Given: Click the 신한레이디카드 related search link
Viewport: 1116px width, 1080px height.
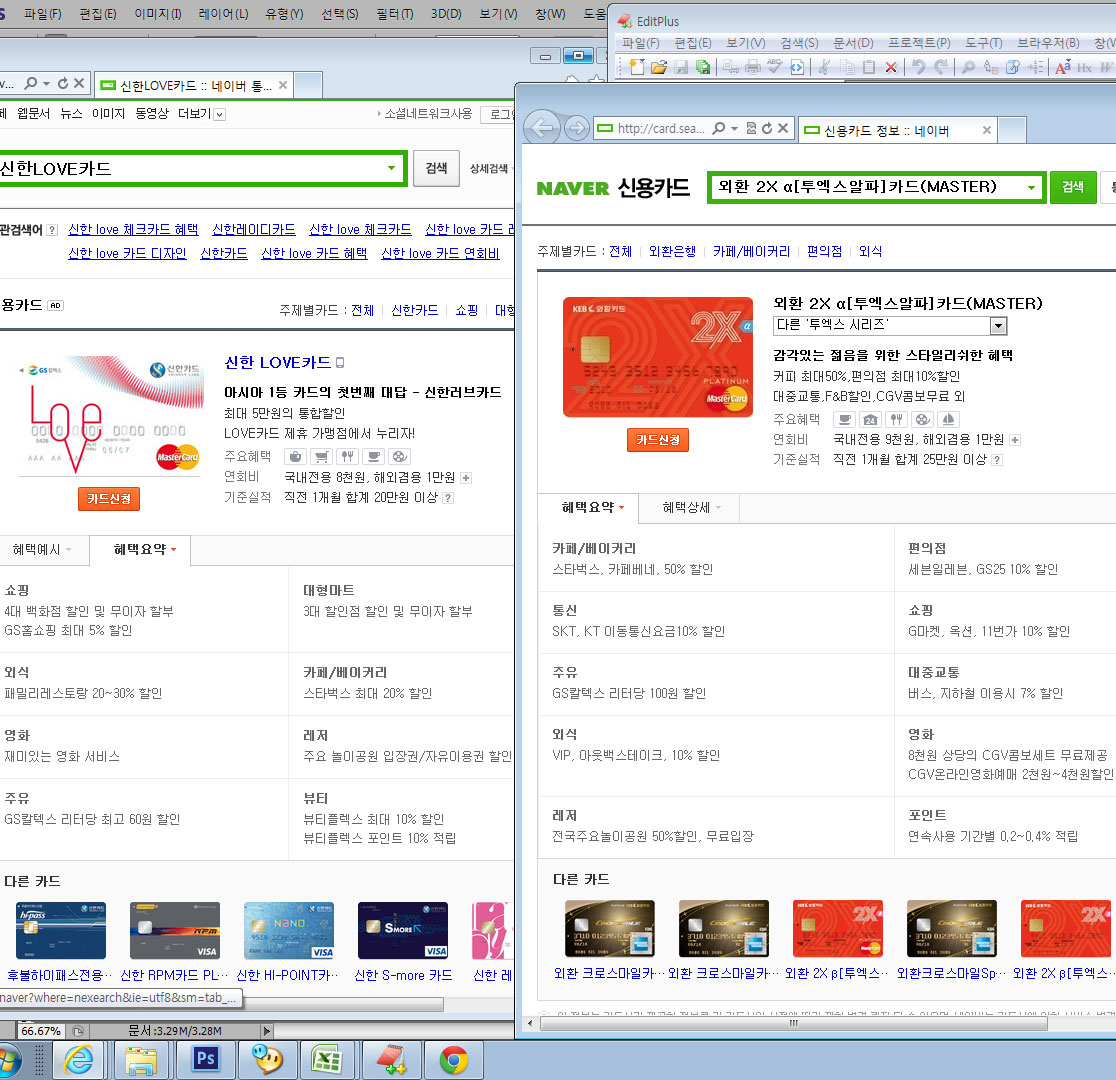Looking at the screenshot, I should coord(253,230).
